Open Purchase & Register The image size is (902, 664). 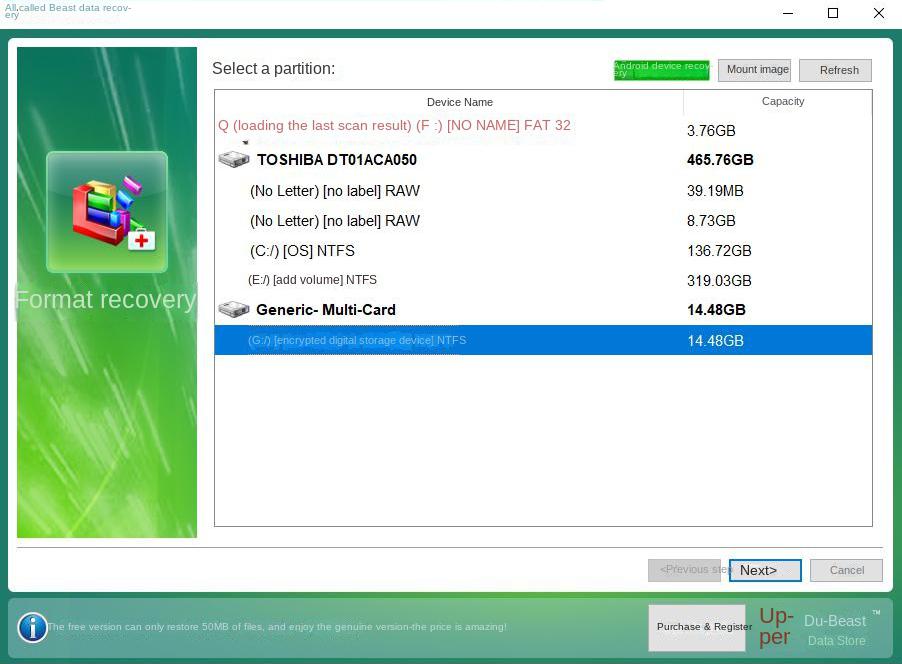[703, 626]
